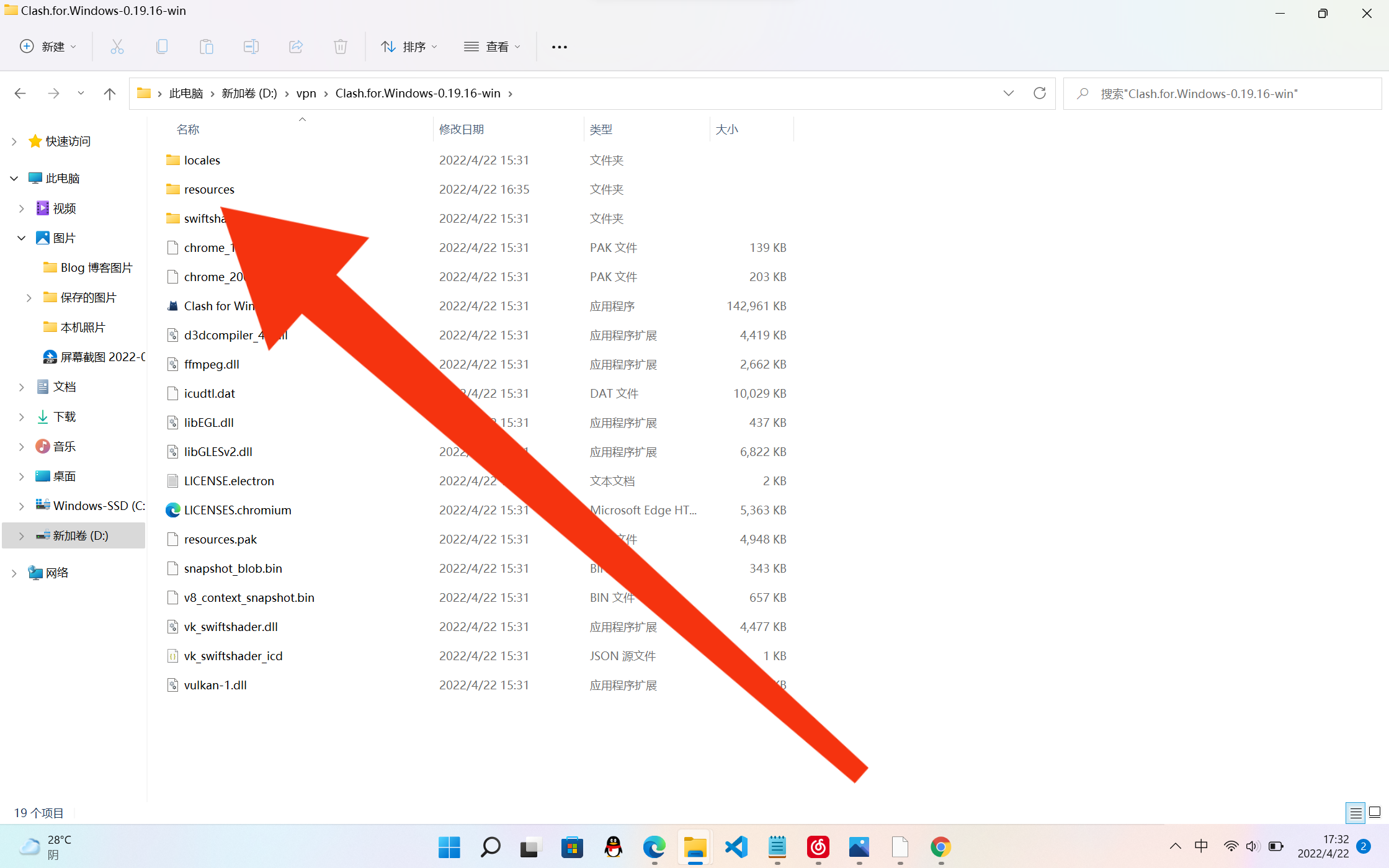This screenshot has width=1389, height=868.
Task: Open the 查看 view menu
Action: tap(493, 47)
